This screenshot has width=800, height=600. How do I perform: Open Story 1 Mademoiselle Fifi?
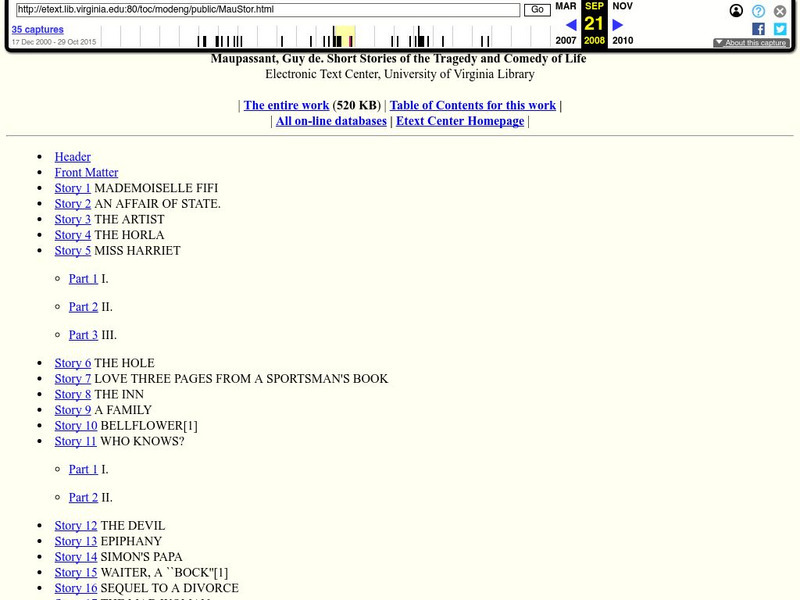coord(72,188)
